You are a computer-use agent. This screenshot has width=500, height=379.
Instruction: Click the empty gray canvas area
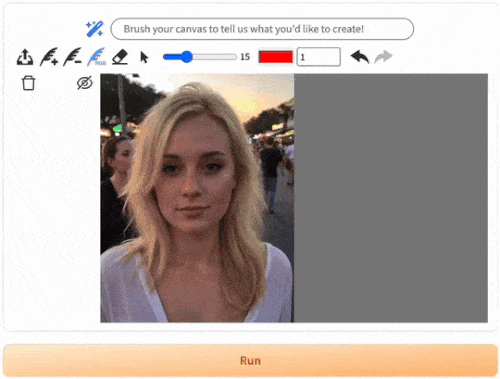click(391, 198)
